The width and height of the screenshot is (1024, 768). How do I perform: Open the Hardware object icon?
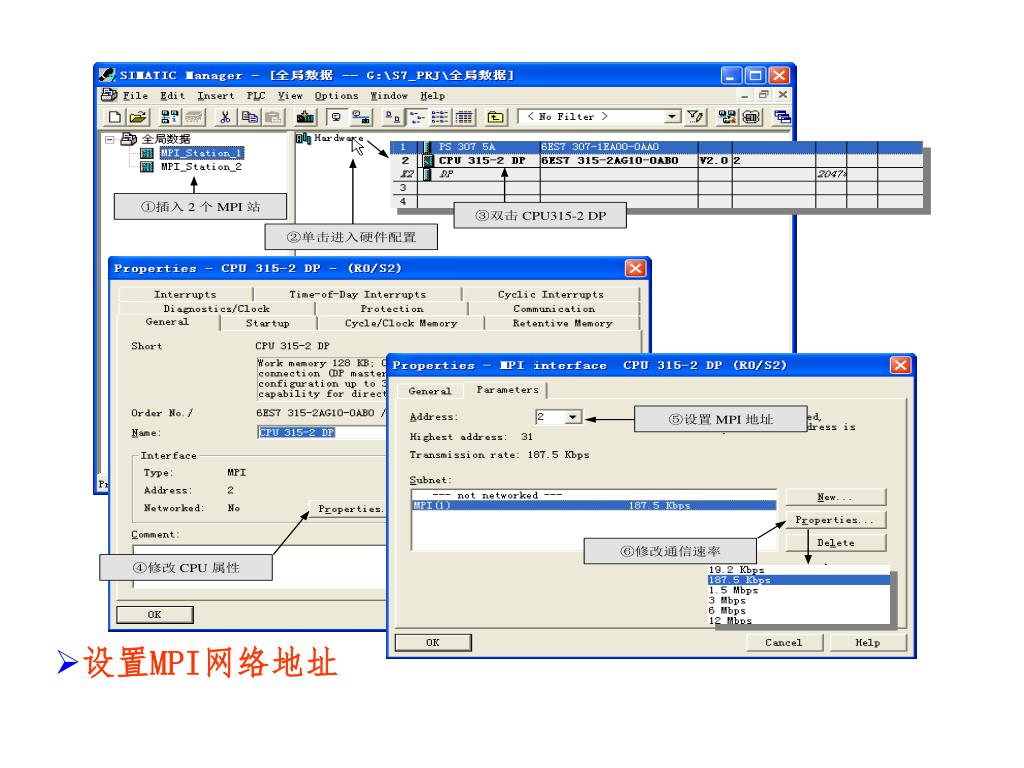(303, 138)
